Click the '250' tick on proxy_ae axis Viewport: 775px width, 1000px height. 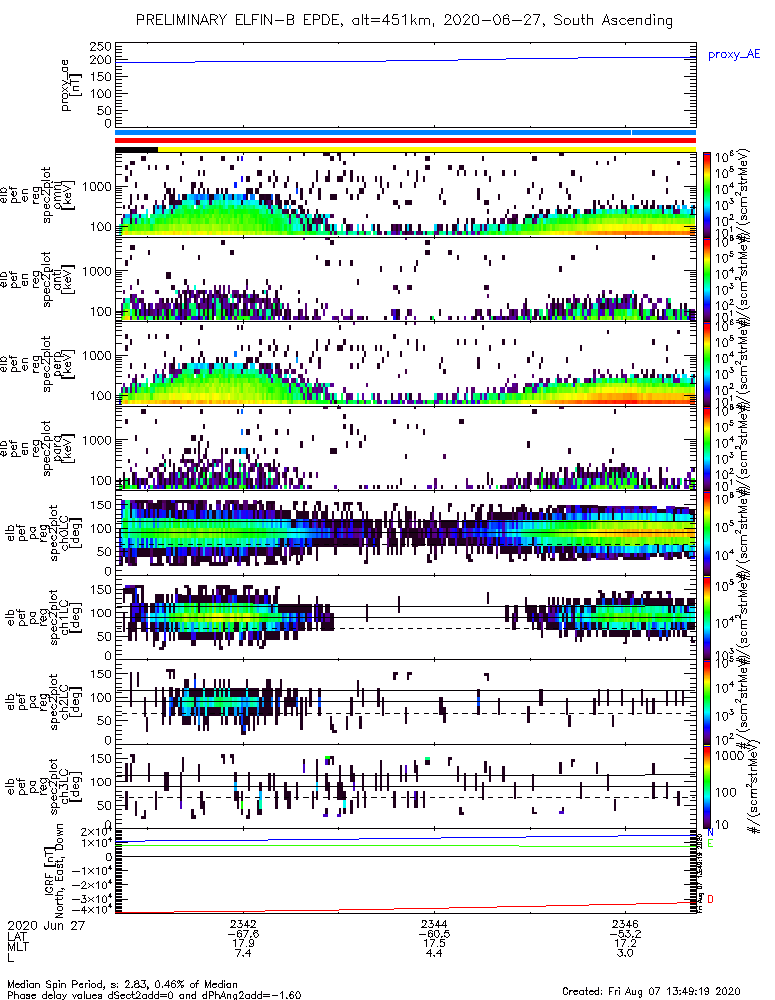coord(100,47)
